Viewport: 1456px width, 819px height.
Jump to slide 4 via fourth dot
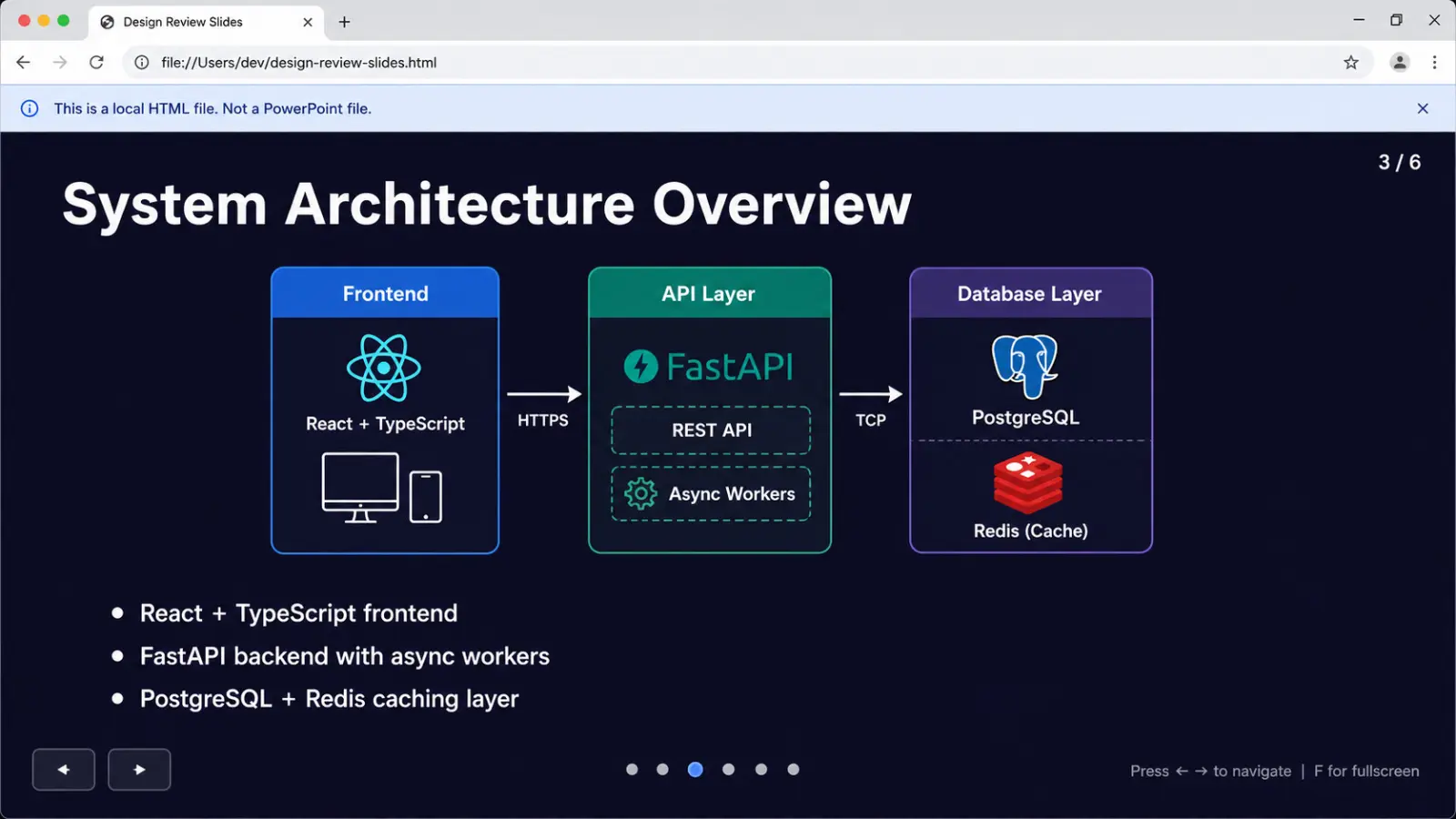728,770
